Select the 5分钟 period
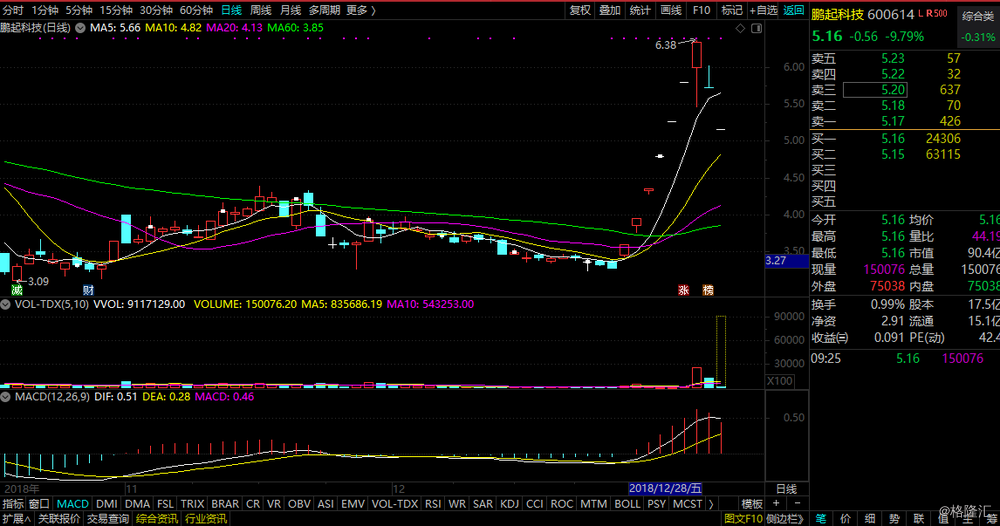 (78, 10)
